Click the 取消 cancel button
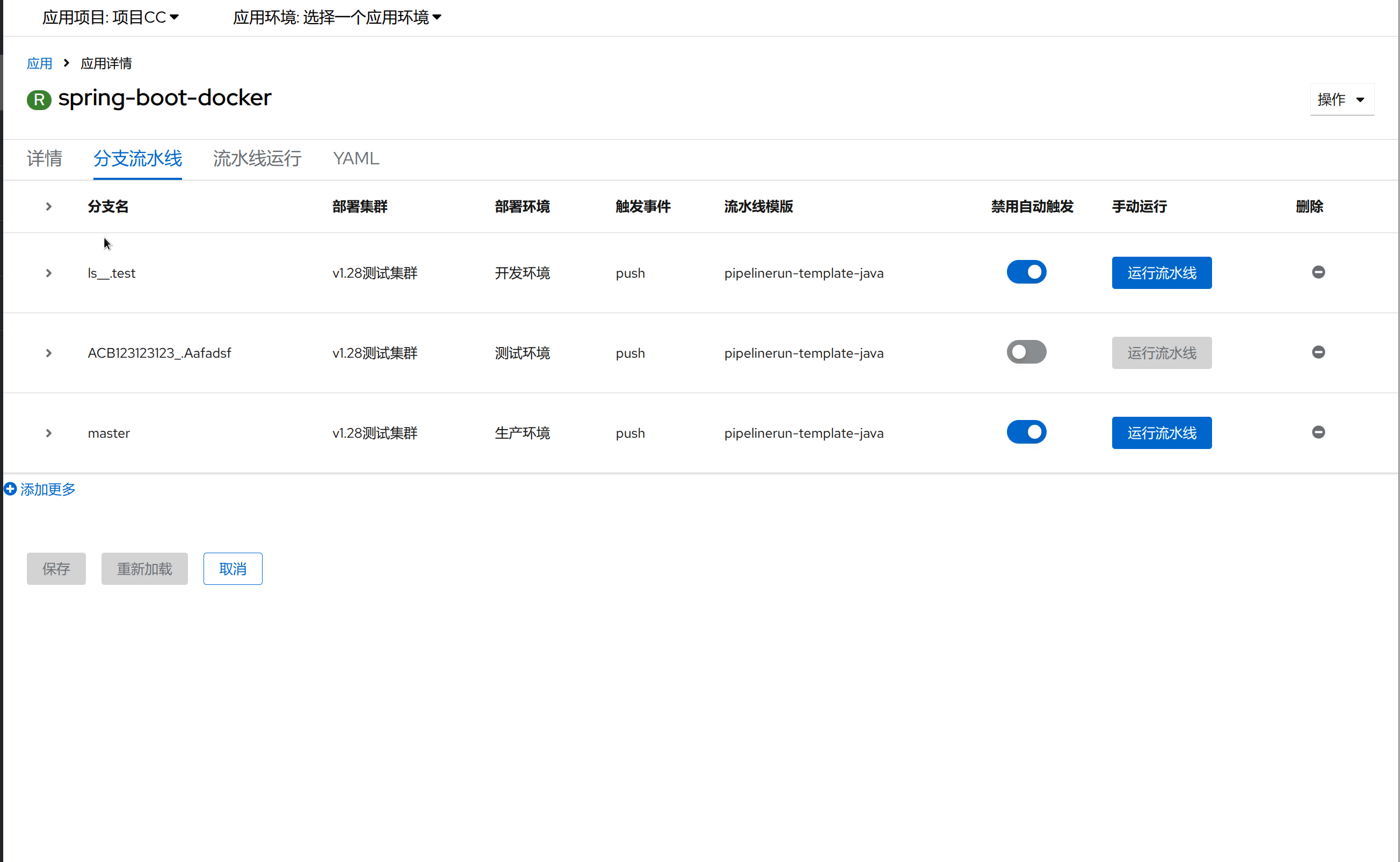The height and width of the screenshot is (862, 1400). click(x=233, y=568)
